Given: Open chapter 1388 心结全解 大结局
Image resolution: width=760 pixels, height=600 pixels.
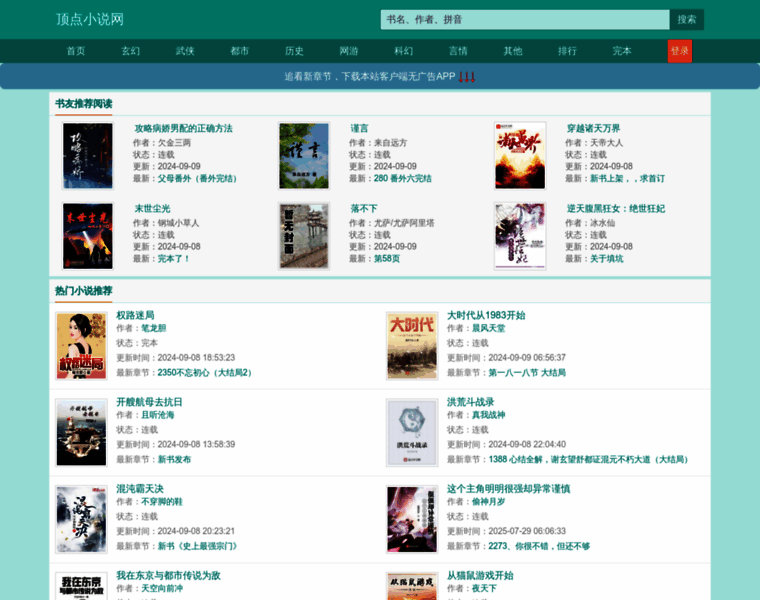Looking at the screenshot, I should click(x=588, y=459).
